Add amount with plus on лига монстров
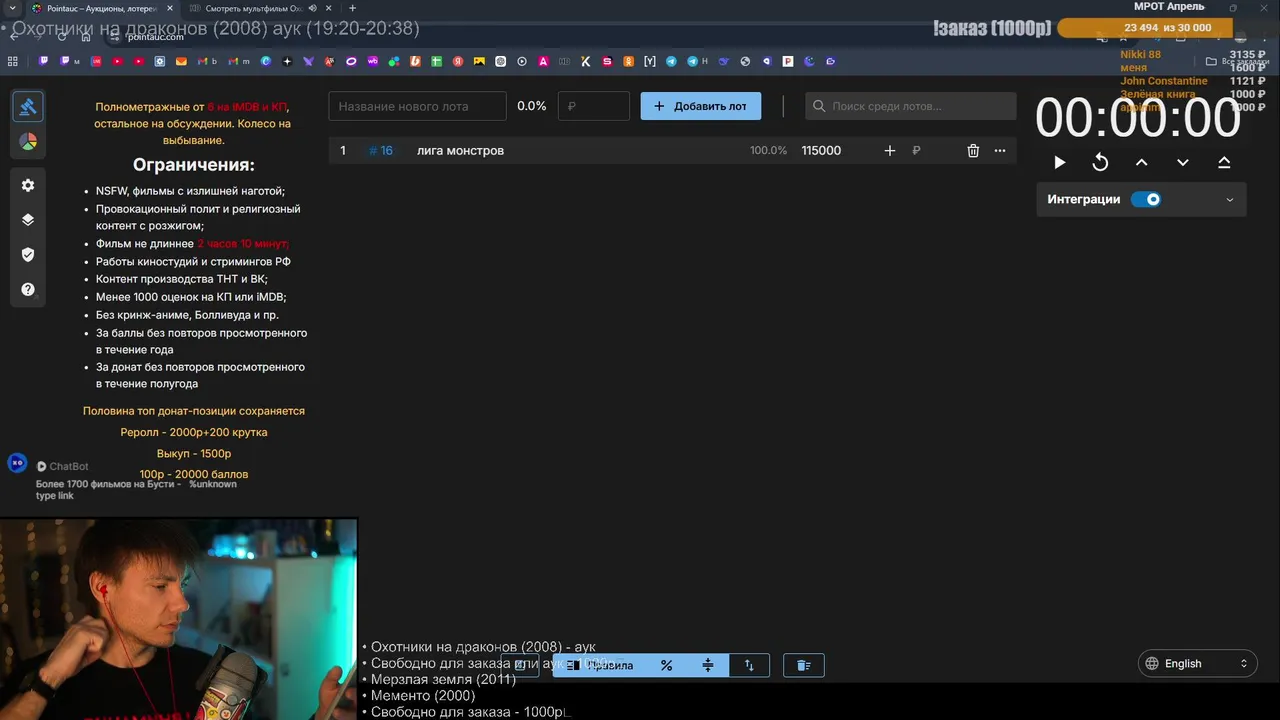1280x720 pixels. (890, 150)
